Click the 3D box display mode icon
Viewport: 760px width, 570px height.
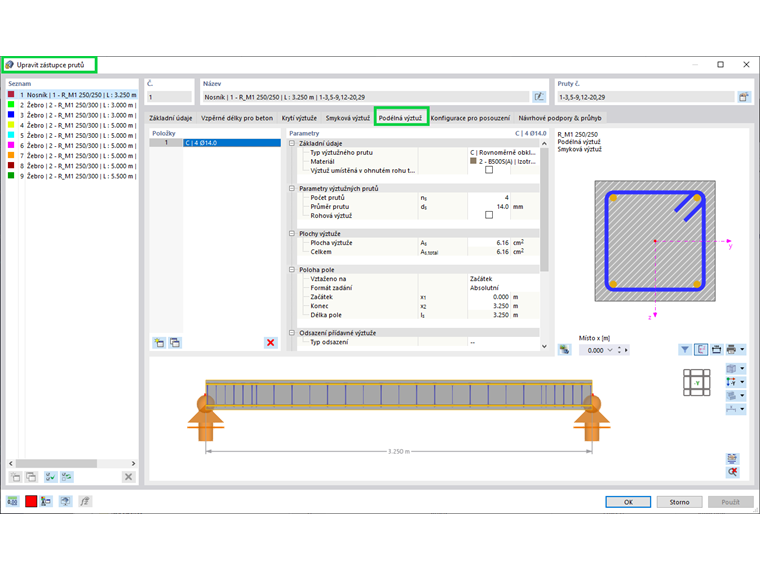coord(731,368)
